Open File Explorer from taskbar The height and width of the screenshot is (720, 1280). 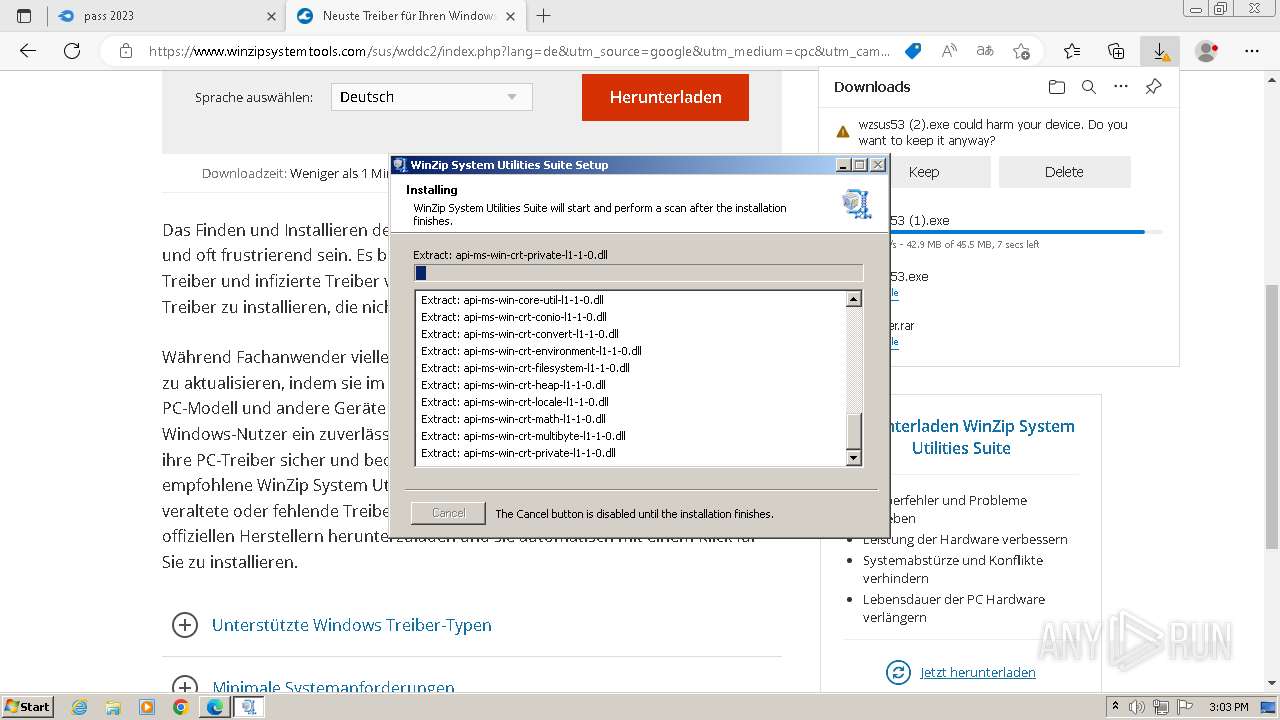click(113, 707)
